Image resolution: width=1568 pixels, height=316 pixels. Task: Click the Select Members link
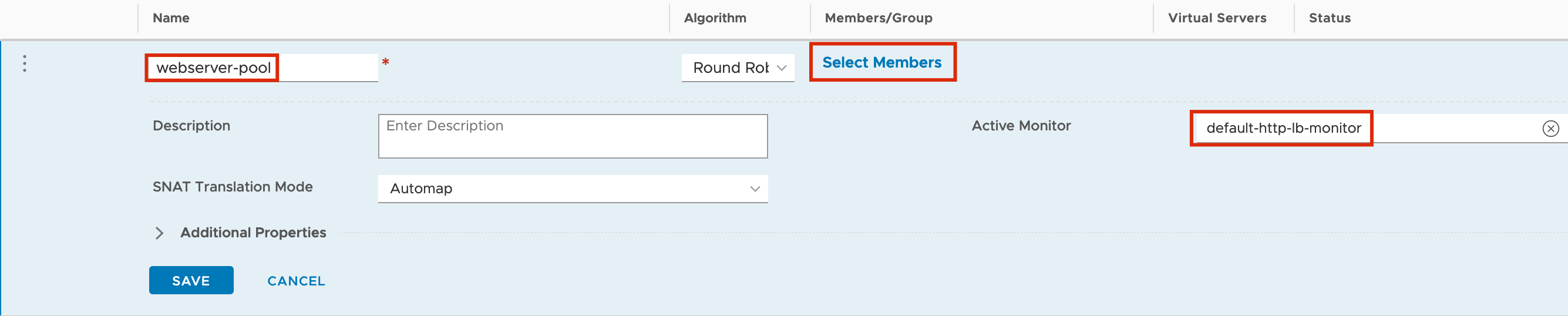tap(881, 62)
